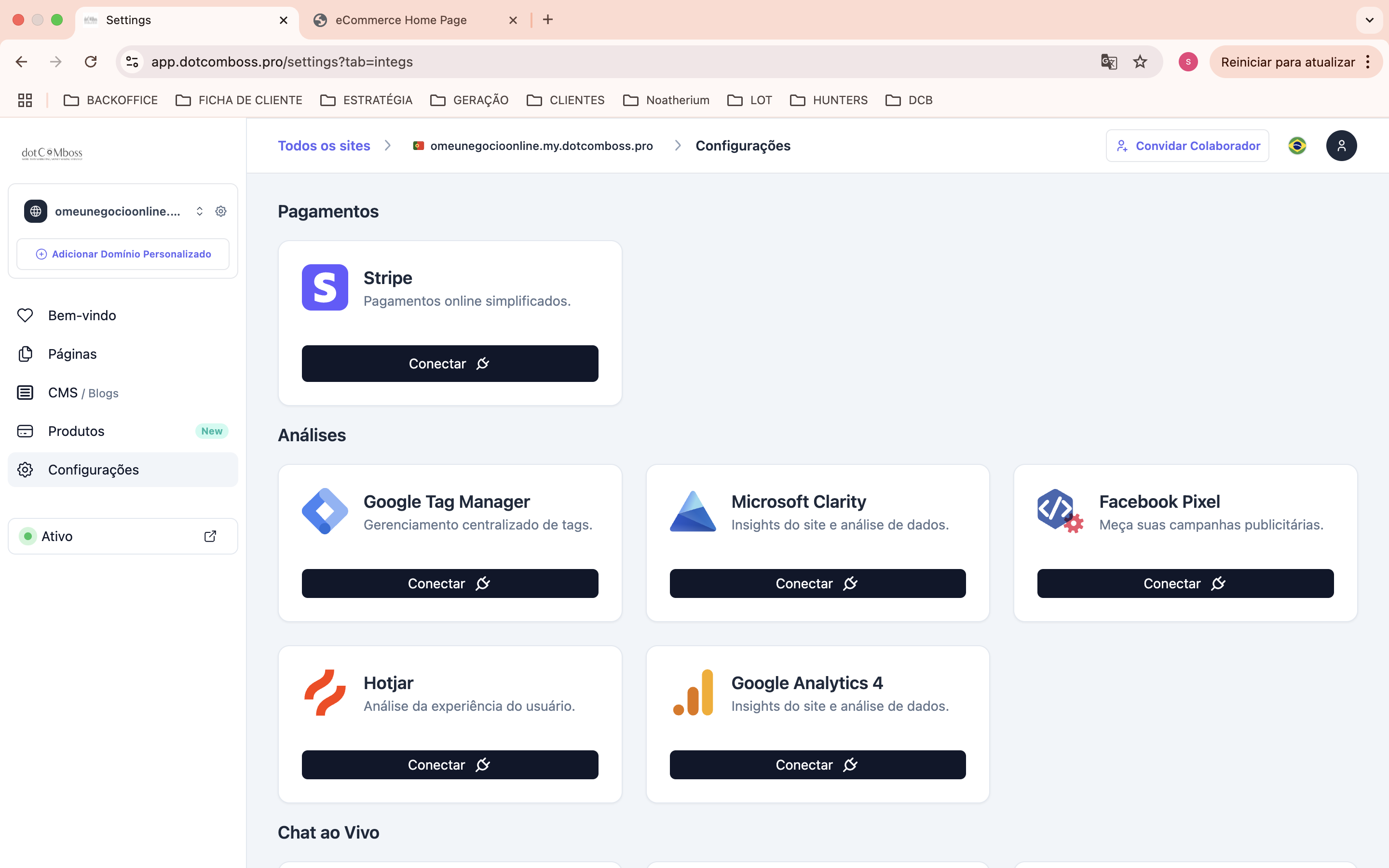Click the browser forward arrow

coord(55,61)
